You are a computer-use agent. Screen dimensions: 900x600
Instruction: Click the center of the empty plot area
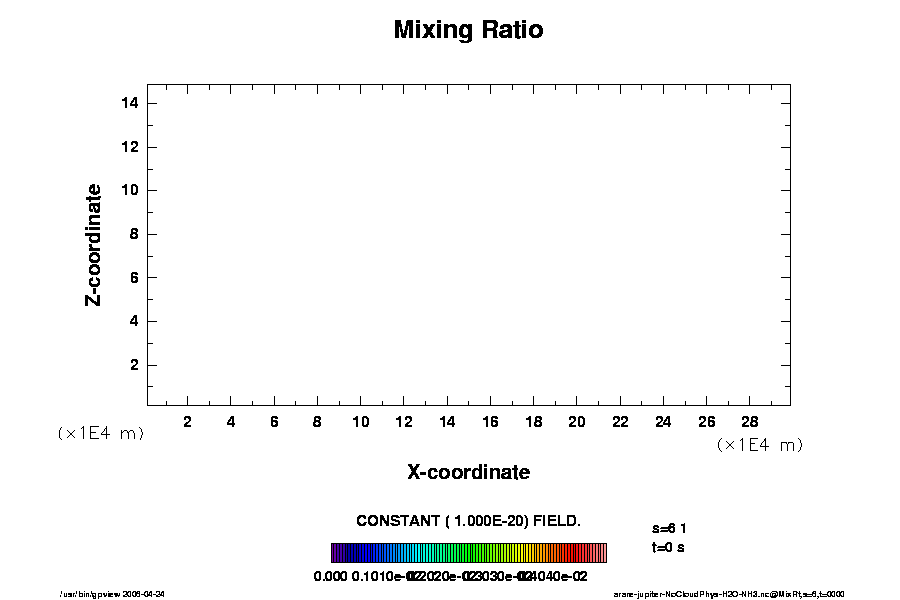pyautogui.click(x=468, y=245)
